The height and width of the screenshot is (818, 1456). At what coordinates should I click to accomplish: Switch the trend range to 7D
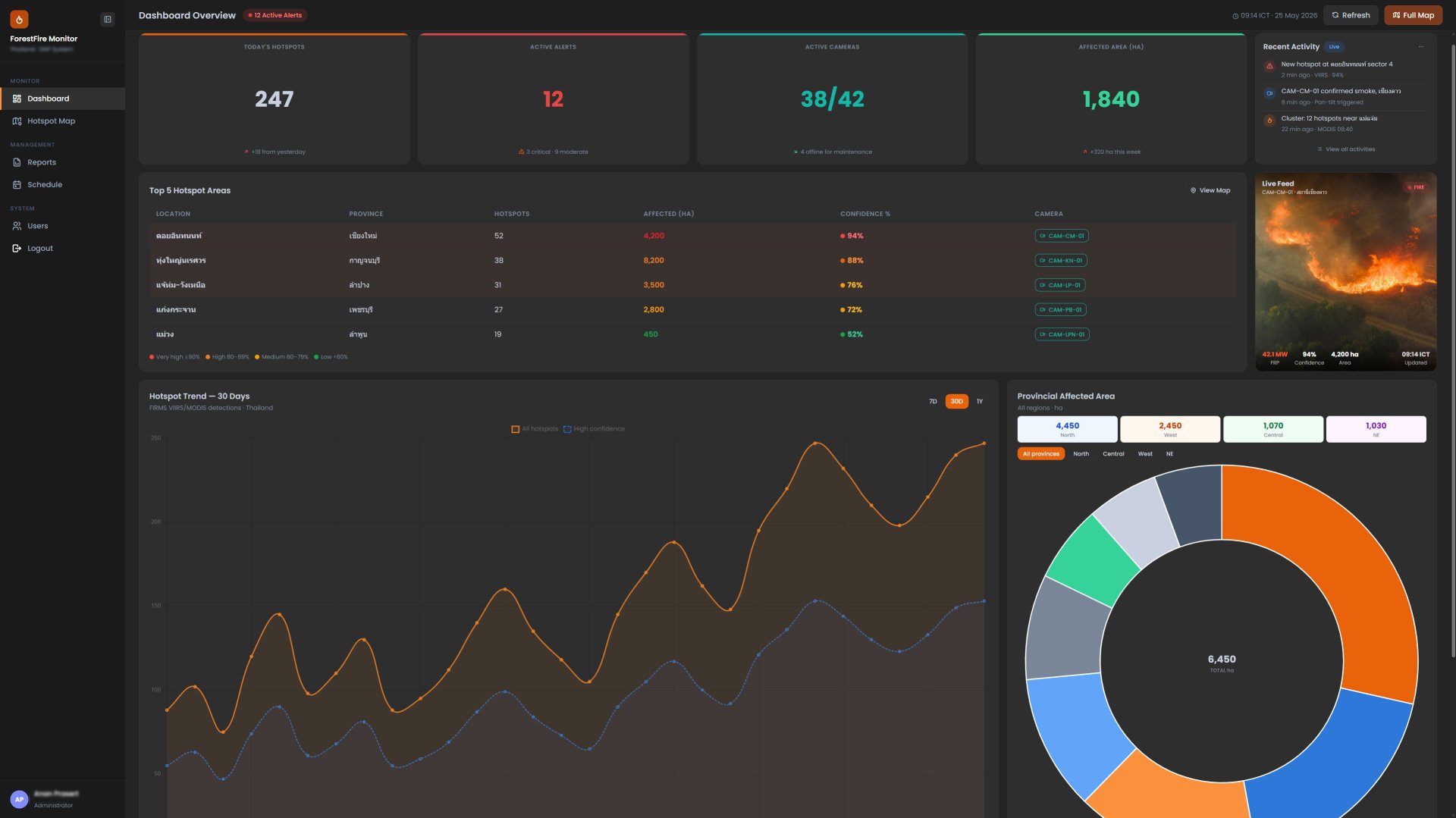(933, 402)
